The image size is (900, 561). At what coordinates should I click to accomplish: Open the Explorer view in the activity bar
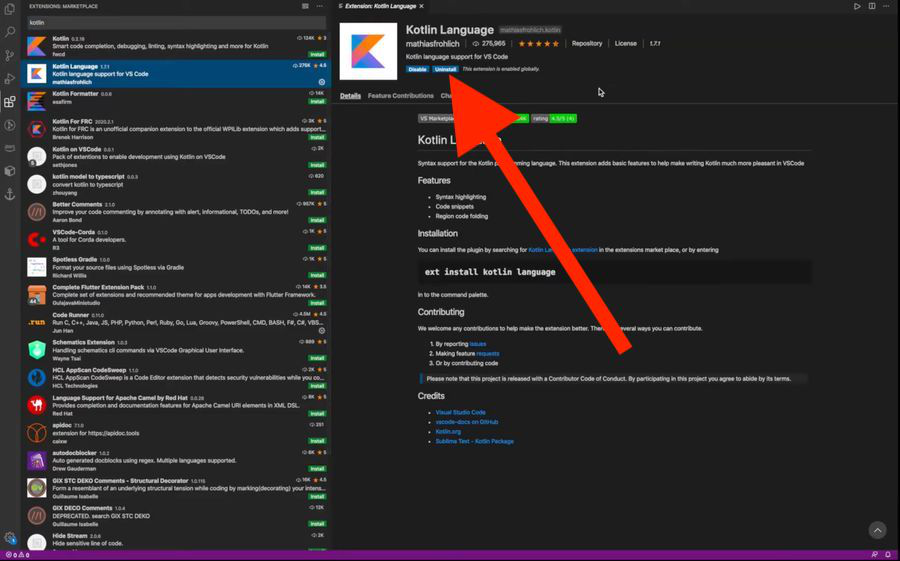click(10, 10)
